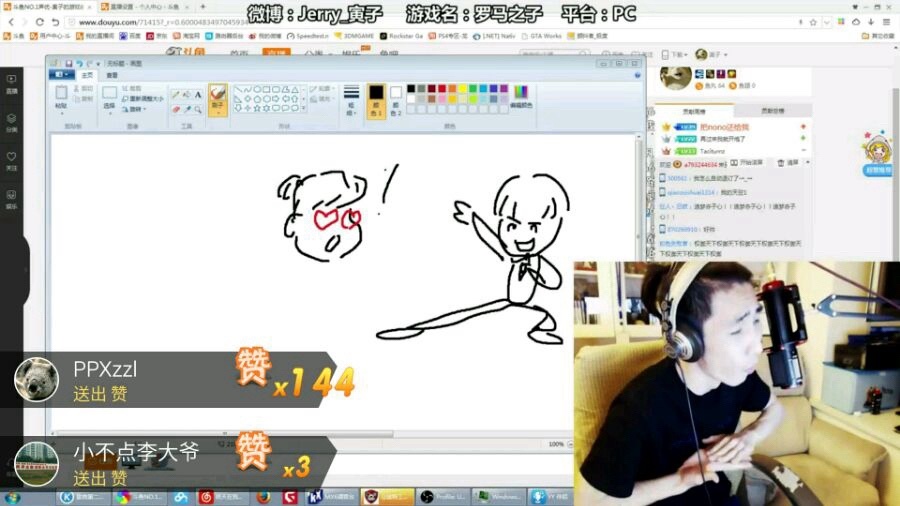Click PPXzzl koala avatar in gift banner
The width and height of the screenshot is (900, 506).
36,379
